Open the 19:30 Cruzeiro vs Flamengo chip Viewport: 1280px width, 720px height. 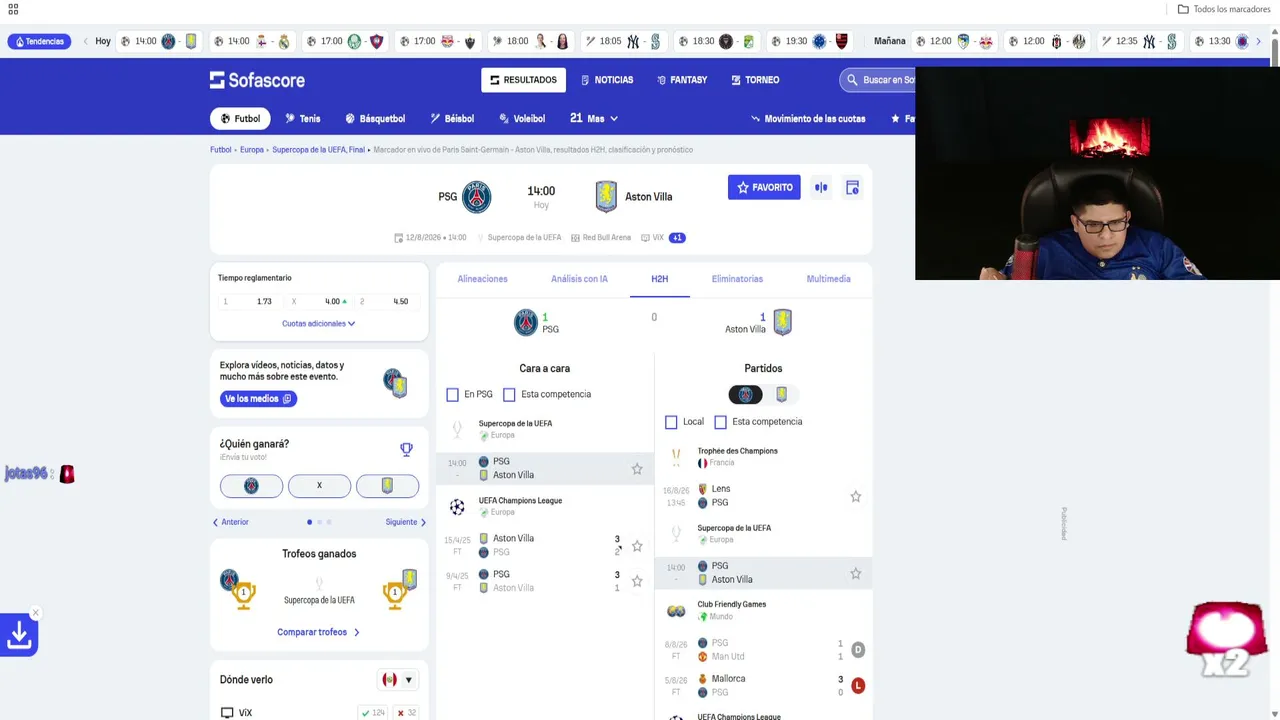809,41
